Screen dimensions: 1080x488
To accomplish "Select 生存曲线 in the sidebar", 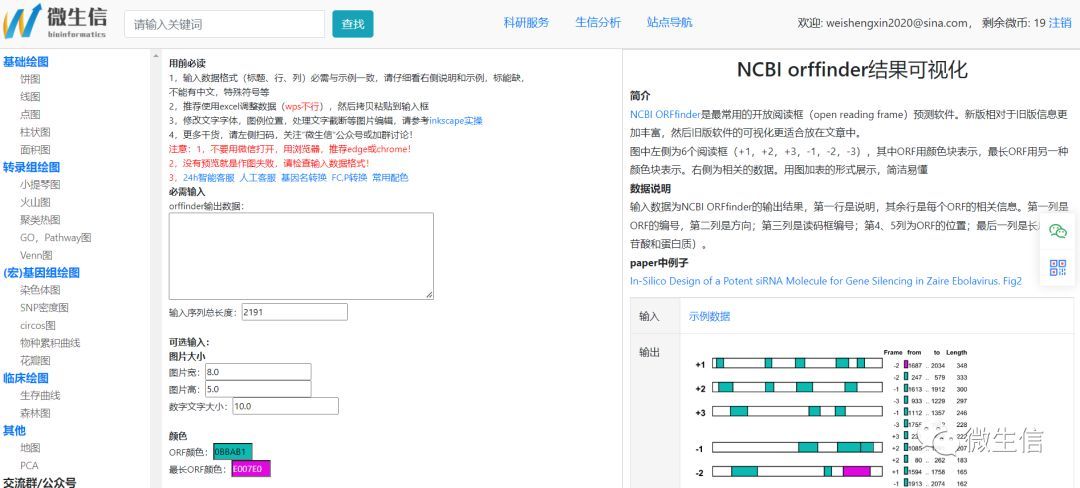I will pyautogui.click(x=40, y=395).
